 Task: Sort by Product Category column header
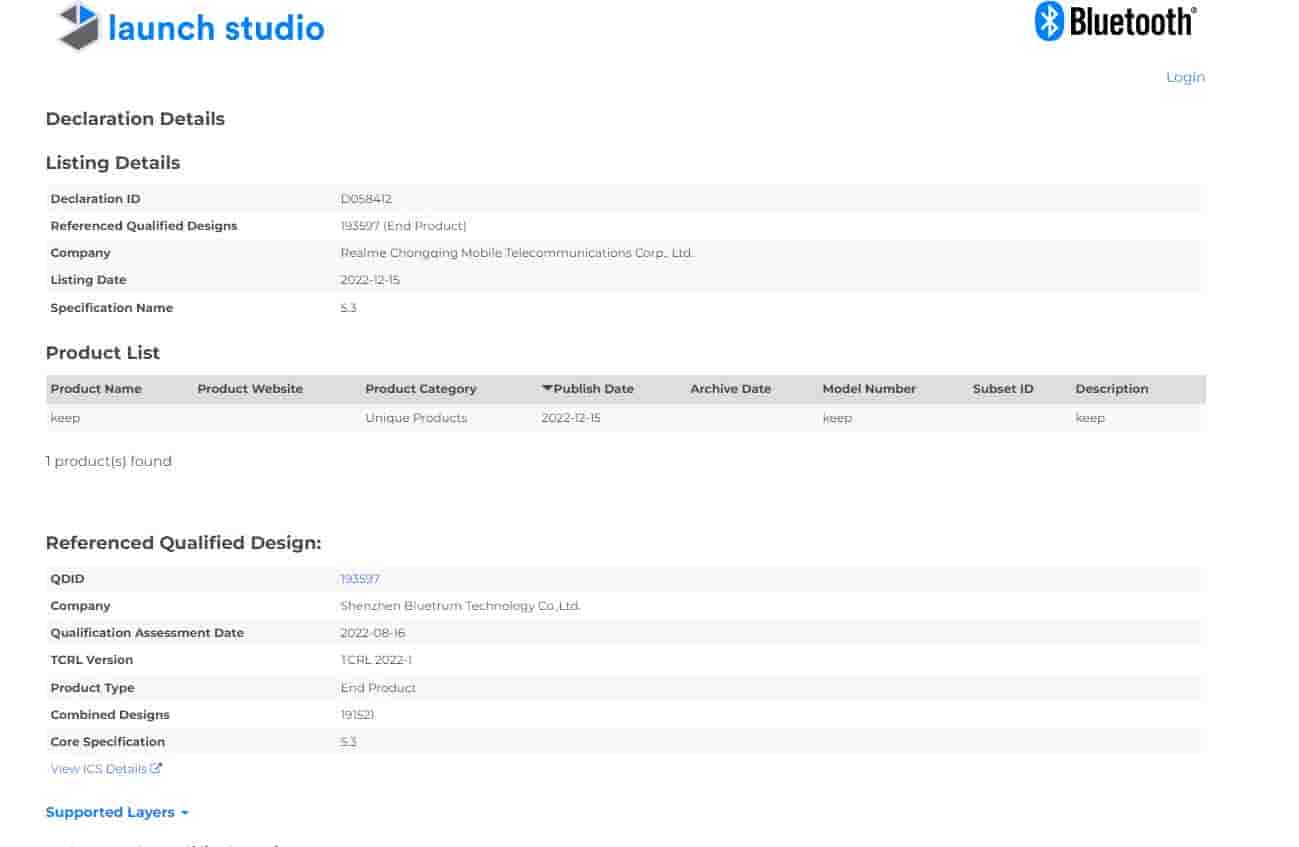421,388
